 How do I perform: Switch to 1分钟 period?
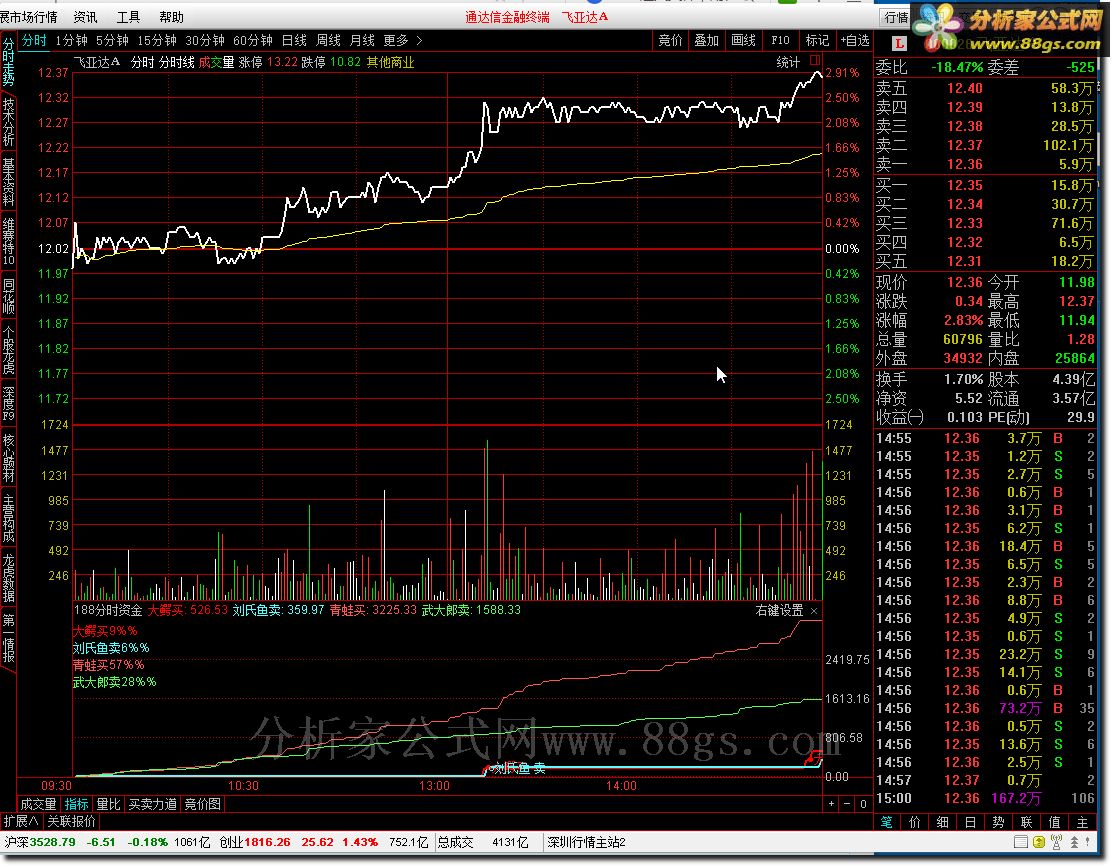point(71,40)
